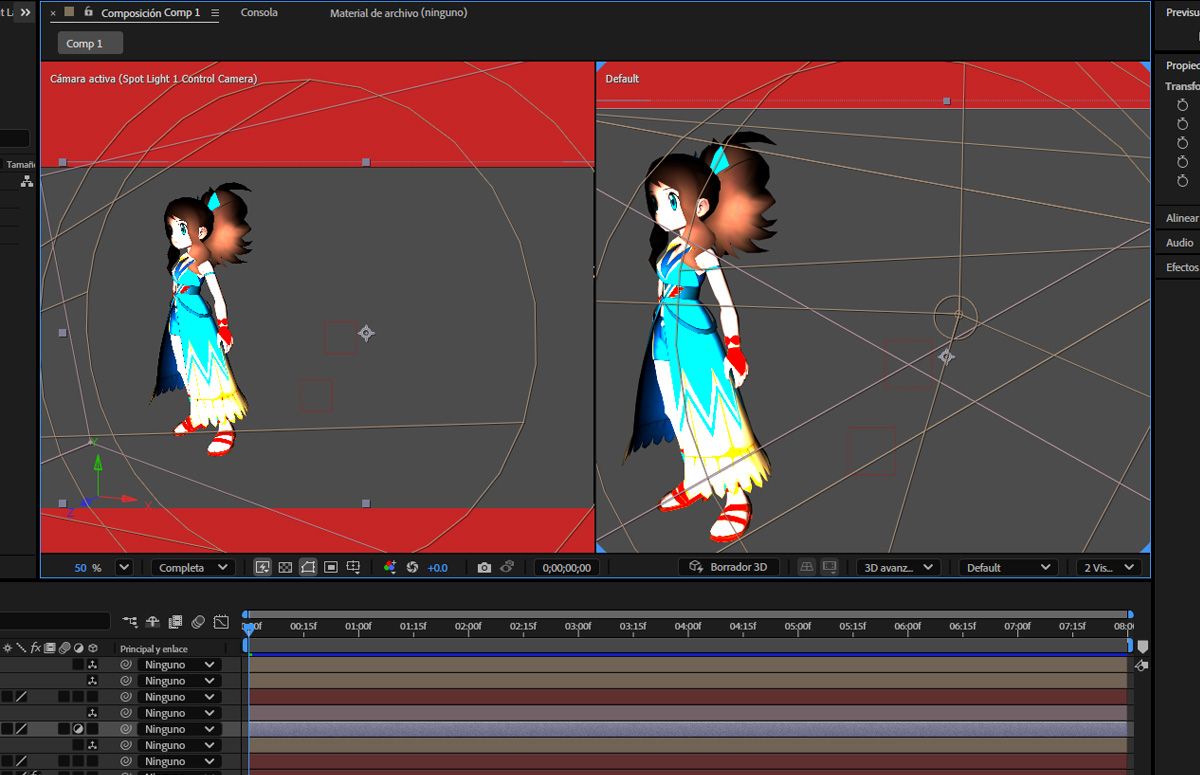
Task: Open the Previsu panel tab
Action: (x=1182, y=13)
